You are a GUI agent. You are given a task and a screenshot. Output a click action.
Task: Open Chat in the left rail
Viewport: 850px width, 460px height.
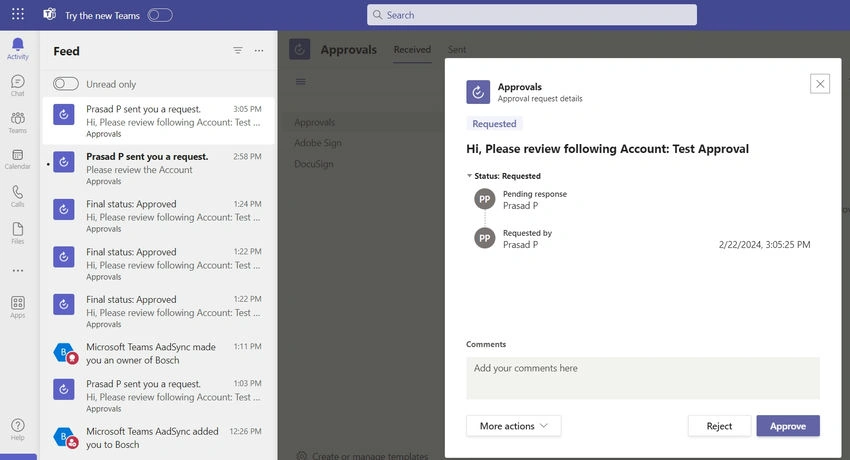tap(18, 86)
